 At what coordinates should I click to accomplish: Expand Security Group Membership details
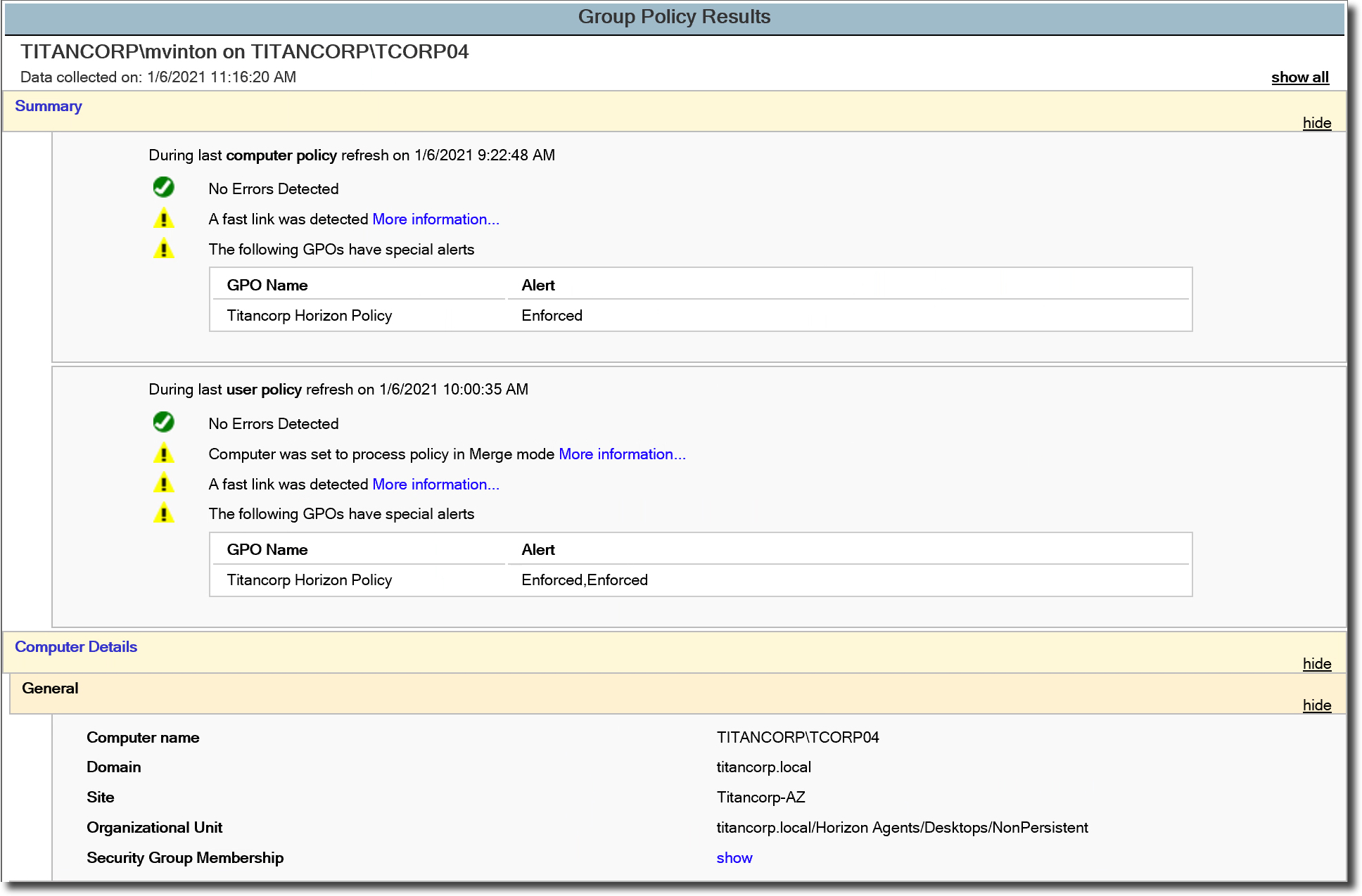[735, 858]
